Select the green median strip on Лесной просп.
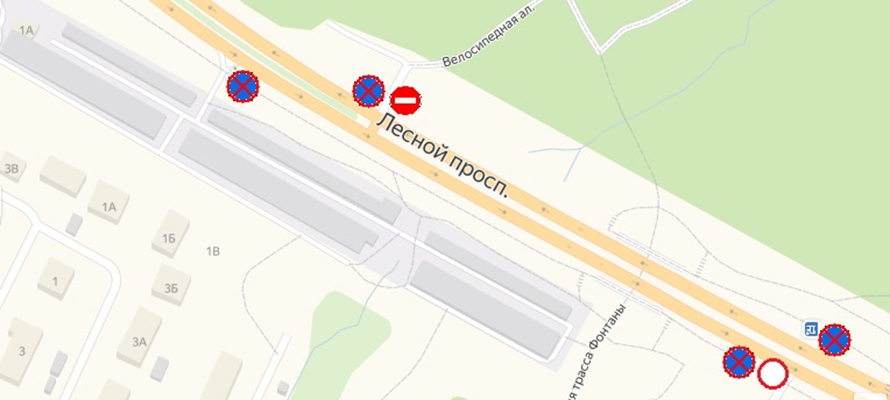Image resolution: width=890 pixels, height=400 pixels. [x=267, y=60]
